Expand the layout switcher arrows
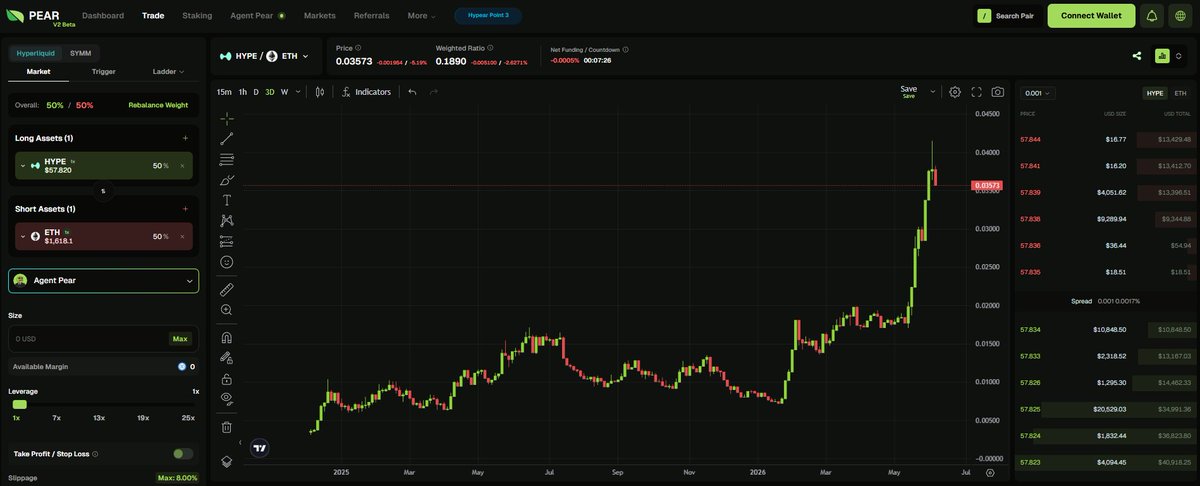The image size is (1200, 486). click(1179, 56)
